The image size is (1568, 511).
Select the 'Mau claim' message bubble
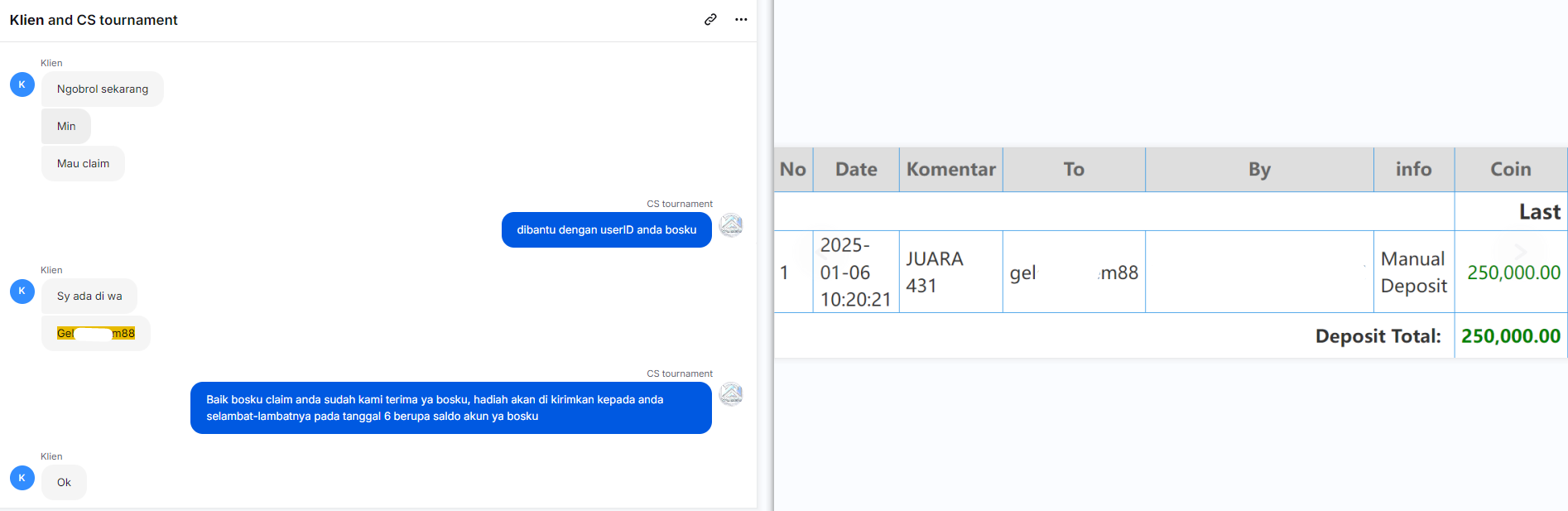pyautogui.click(x=83, y=164)
